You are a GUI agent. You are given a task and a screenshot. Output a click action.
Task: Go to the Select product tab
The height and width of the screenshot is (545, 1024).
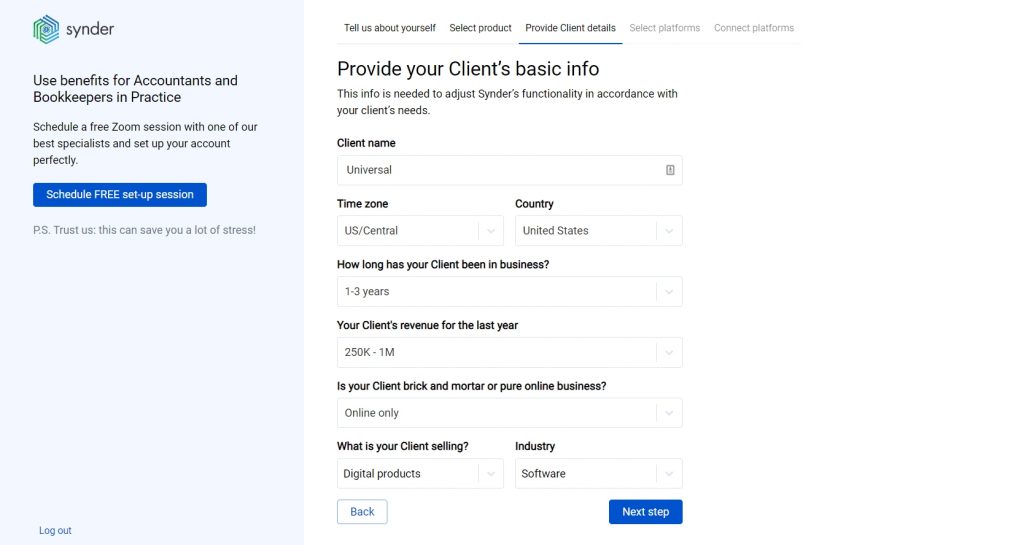tap(480, 28)
